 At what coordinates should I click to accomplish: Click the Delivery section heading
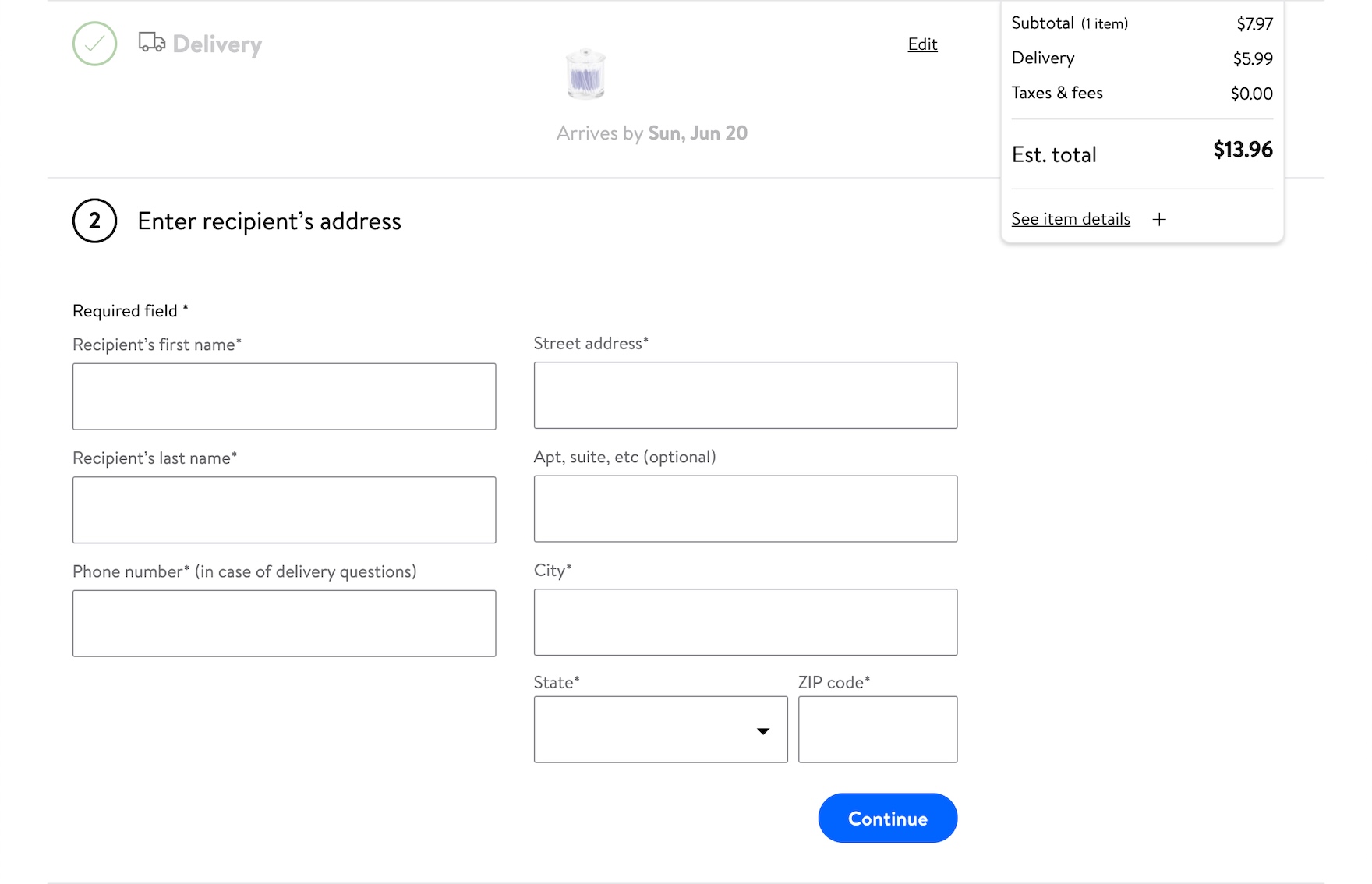(x=217, y=44)
